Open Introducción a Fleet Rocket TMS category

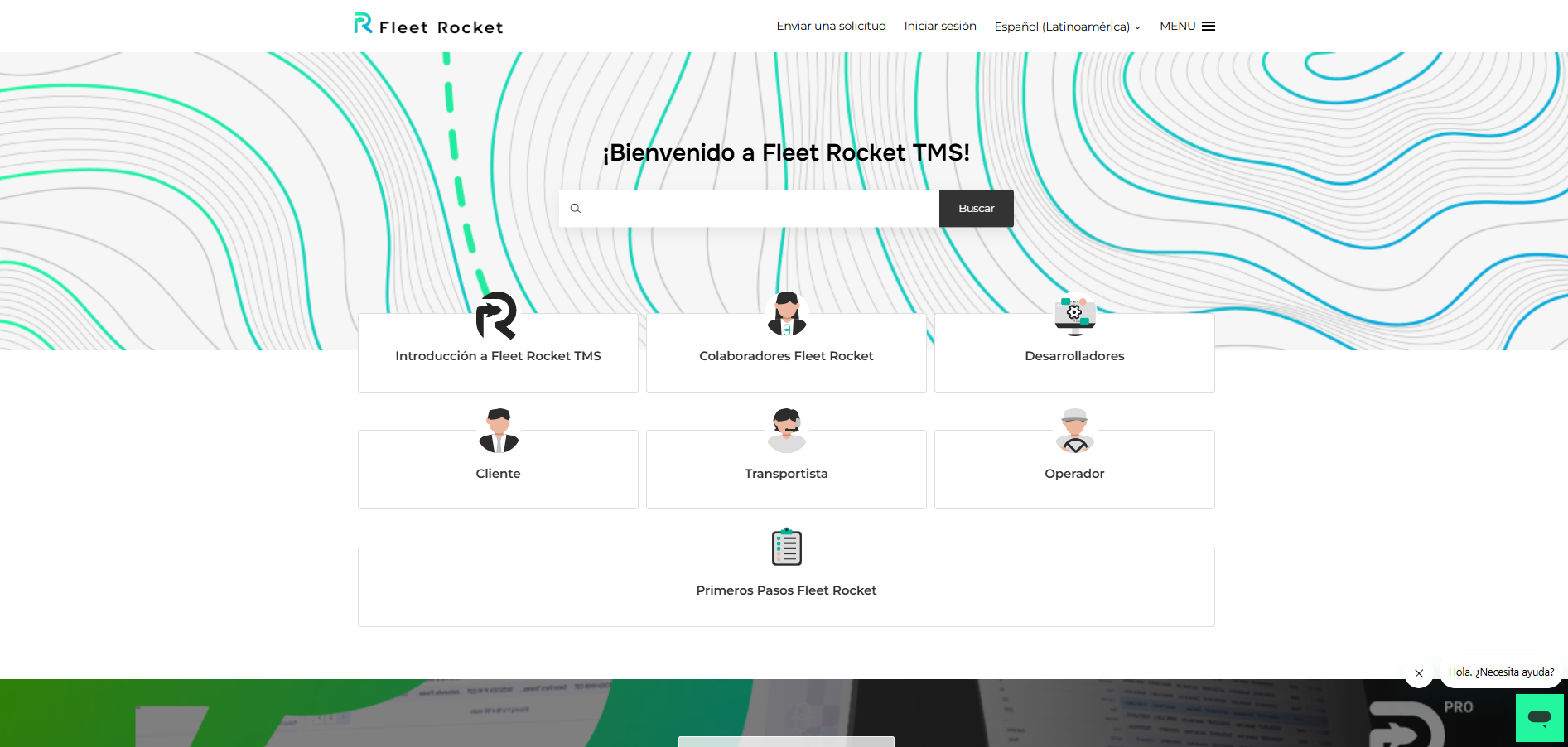[498, 353]
